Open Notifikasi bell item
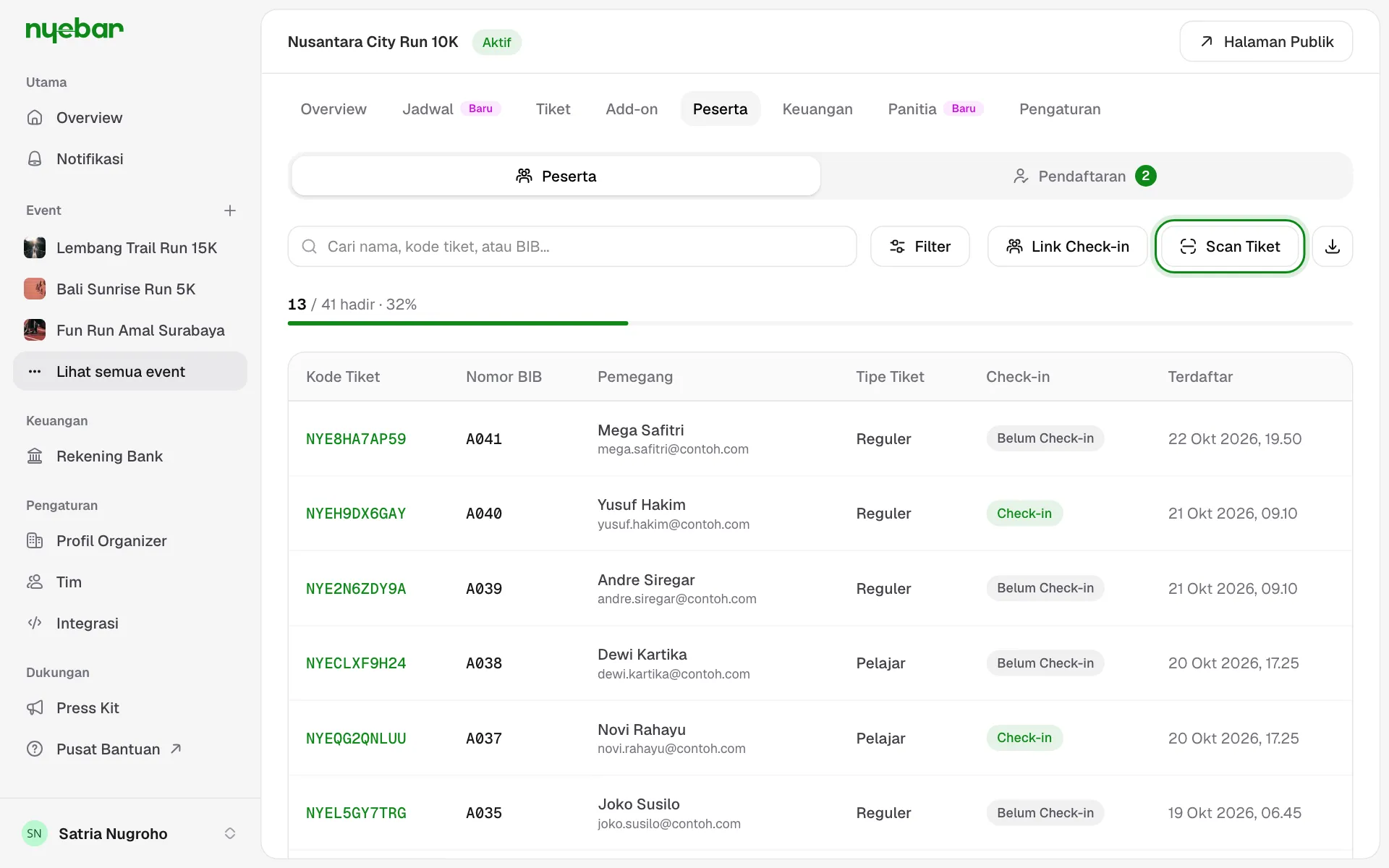 pos(130,159)
